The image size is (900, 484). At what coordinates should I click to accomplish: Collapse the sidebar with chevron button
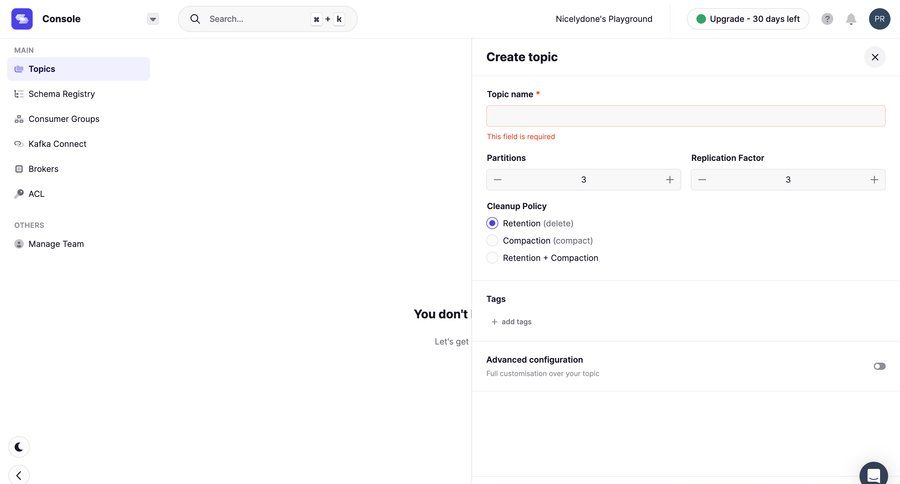pos(19,475)
